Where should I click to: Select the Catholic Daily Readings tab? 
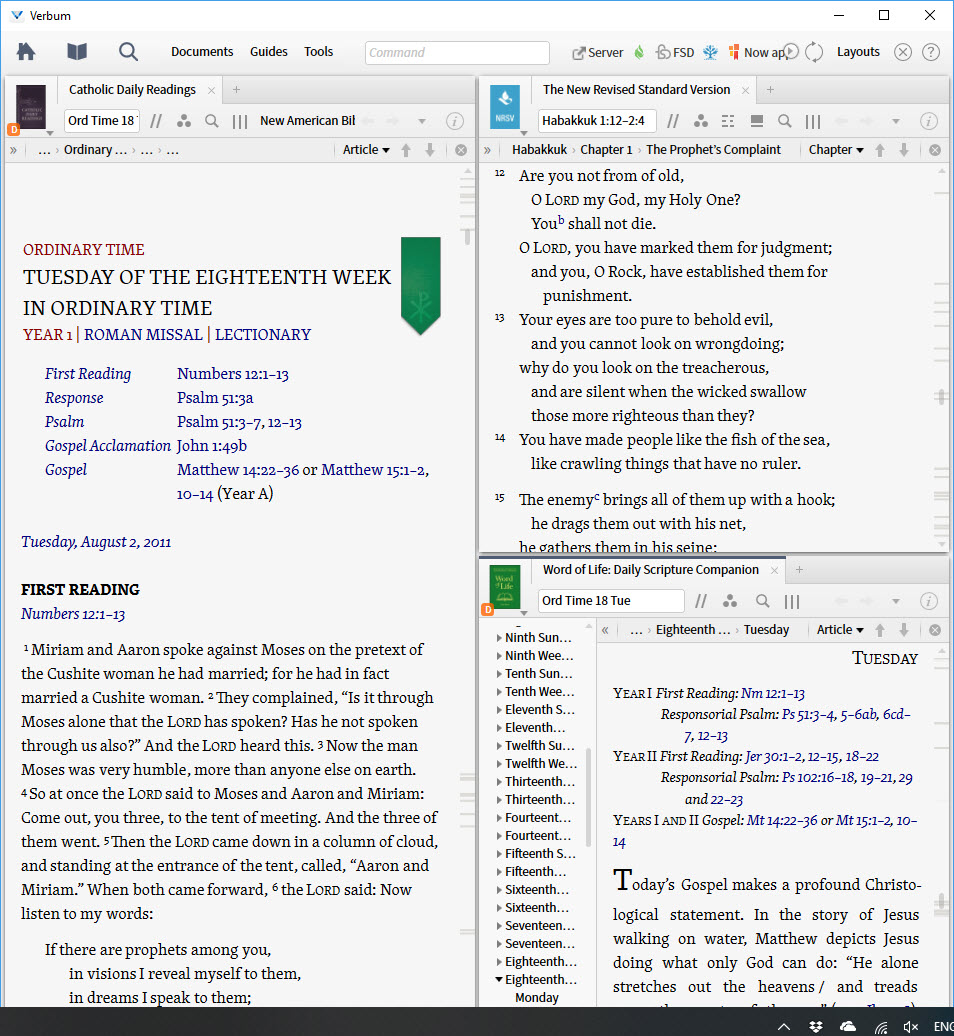132,90
